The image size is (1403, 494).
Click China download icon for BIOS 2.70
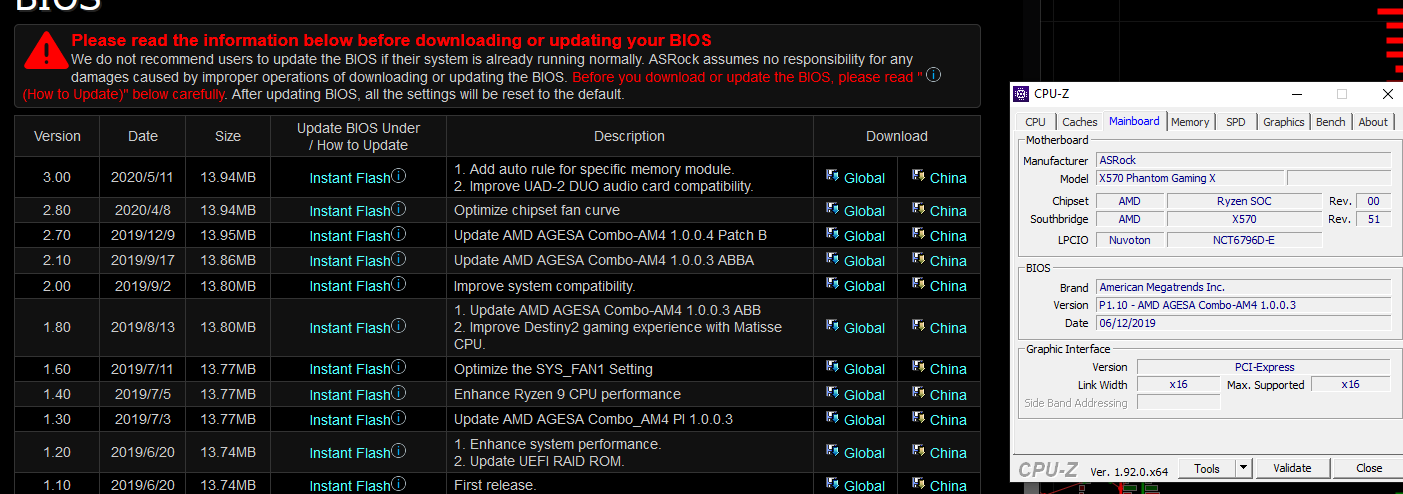pyautogui.click(x=918, y=234)
